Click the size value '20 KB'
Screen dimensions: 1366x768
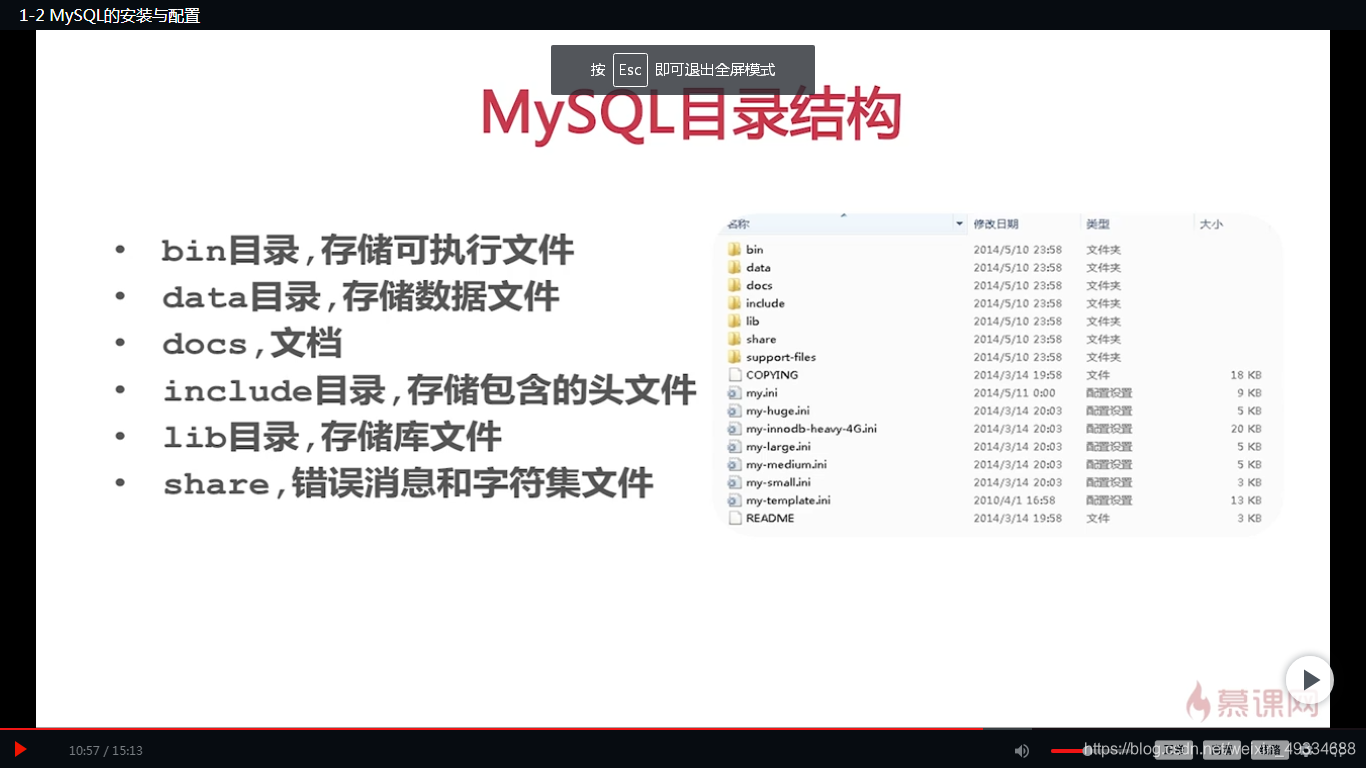(1246, 429)
